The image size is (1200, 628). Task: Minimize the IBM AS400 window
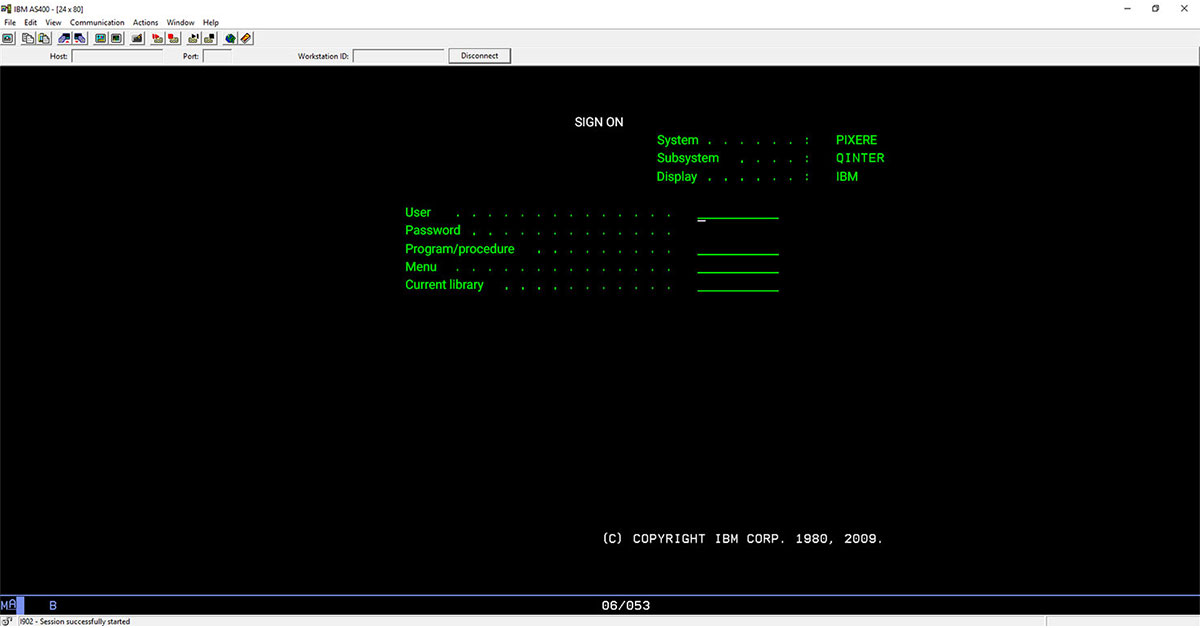pyautogui.click(x=1126, y=8)
